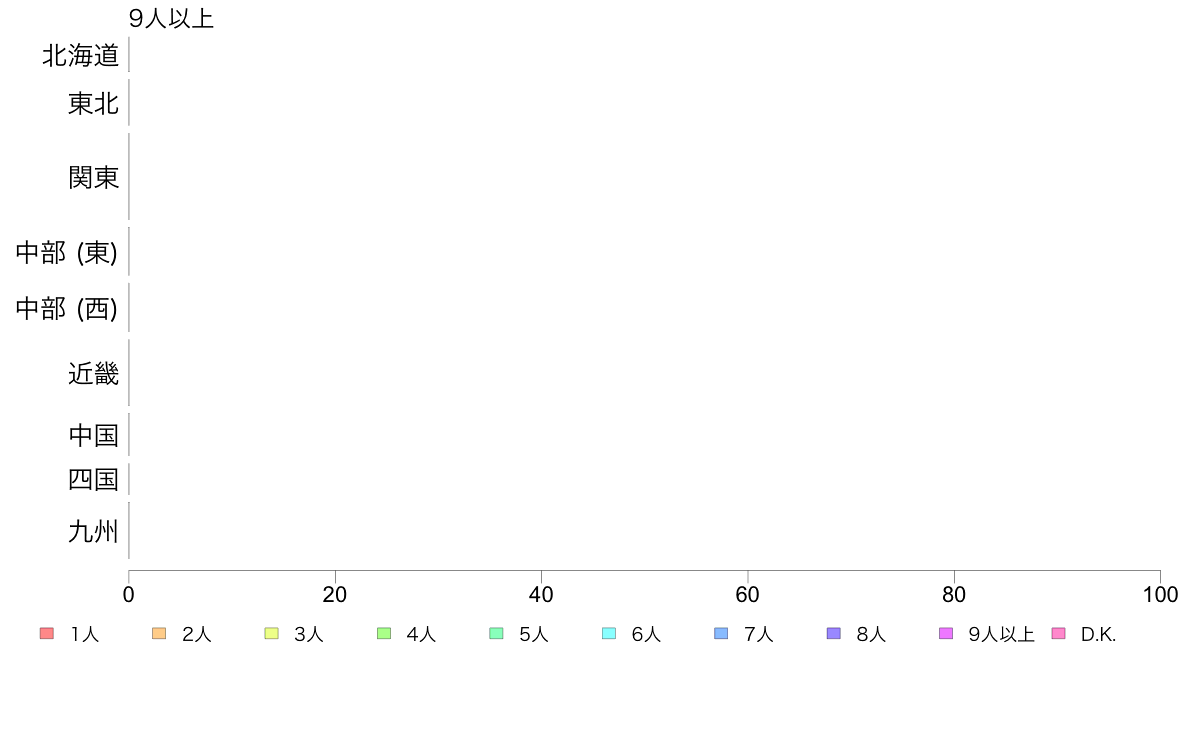This screenshot has width=1188, height=736.
Task: Click the D.K. pink legend swatch
Action: (x=1059, y=634)
